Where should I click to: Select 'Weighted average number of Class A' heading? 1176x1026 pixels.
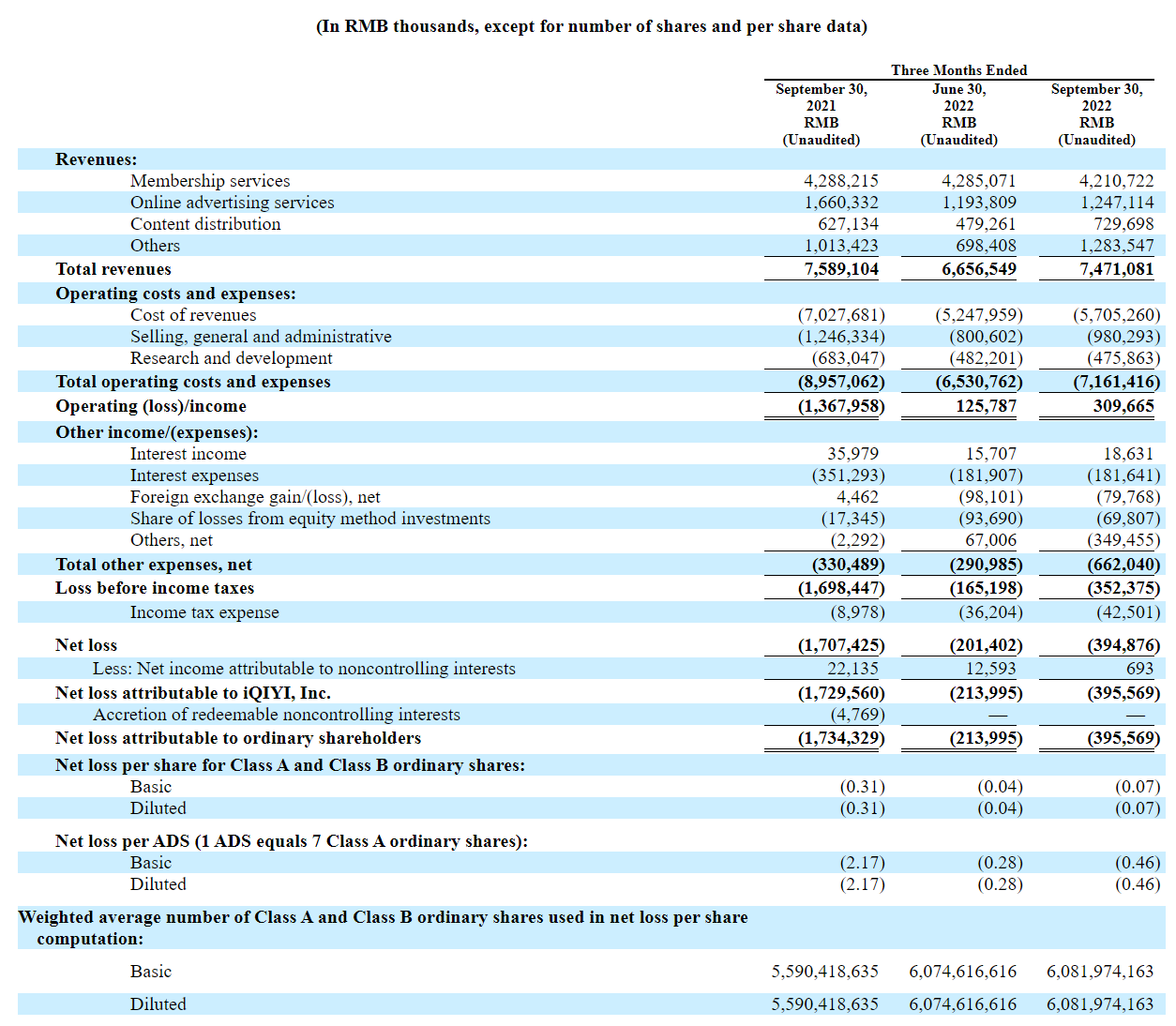384,928
